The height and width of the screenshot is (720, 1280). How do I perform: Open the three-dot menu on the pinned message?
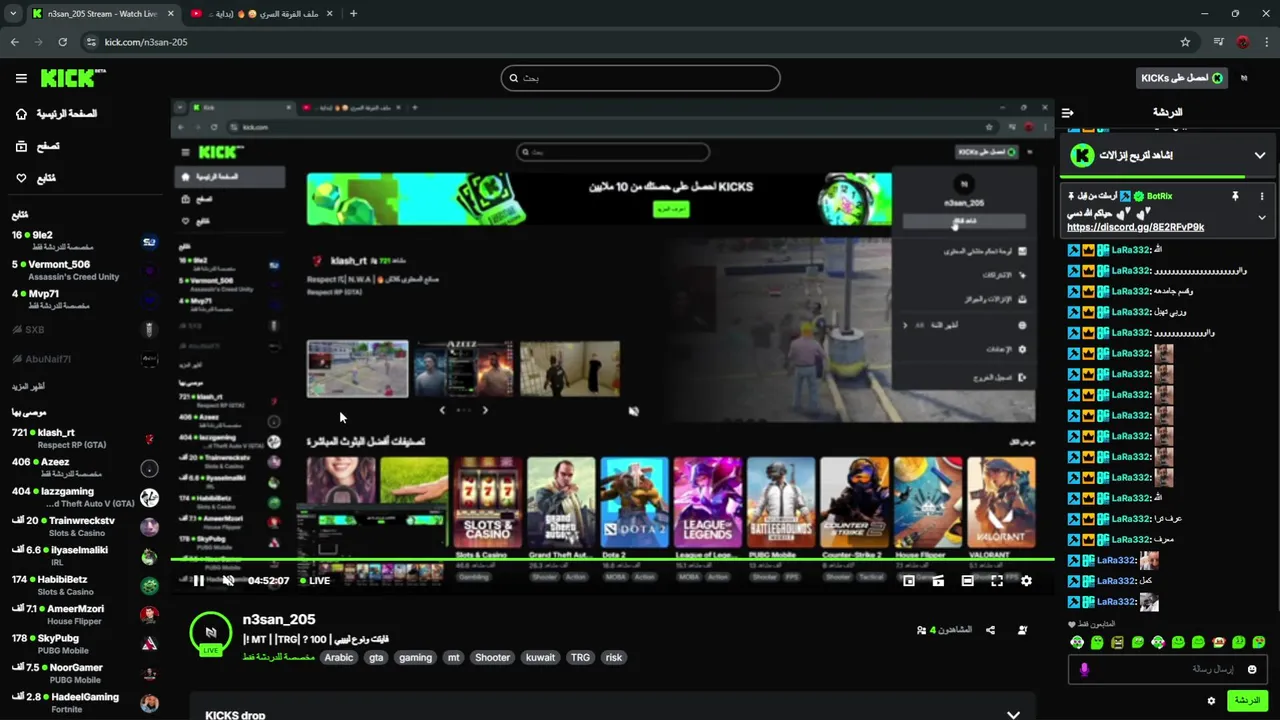tap(1262, 196)
